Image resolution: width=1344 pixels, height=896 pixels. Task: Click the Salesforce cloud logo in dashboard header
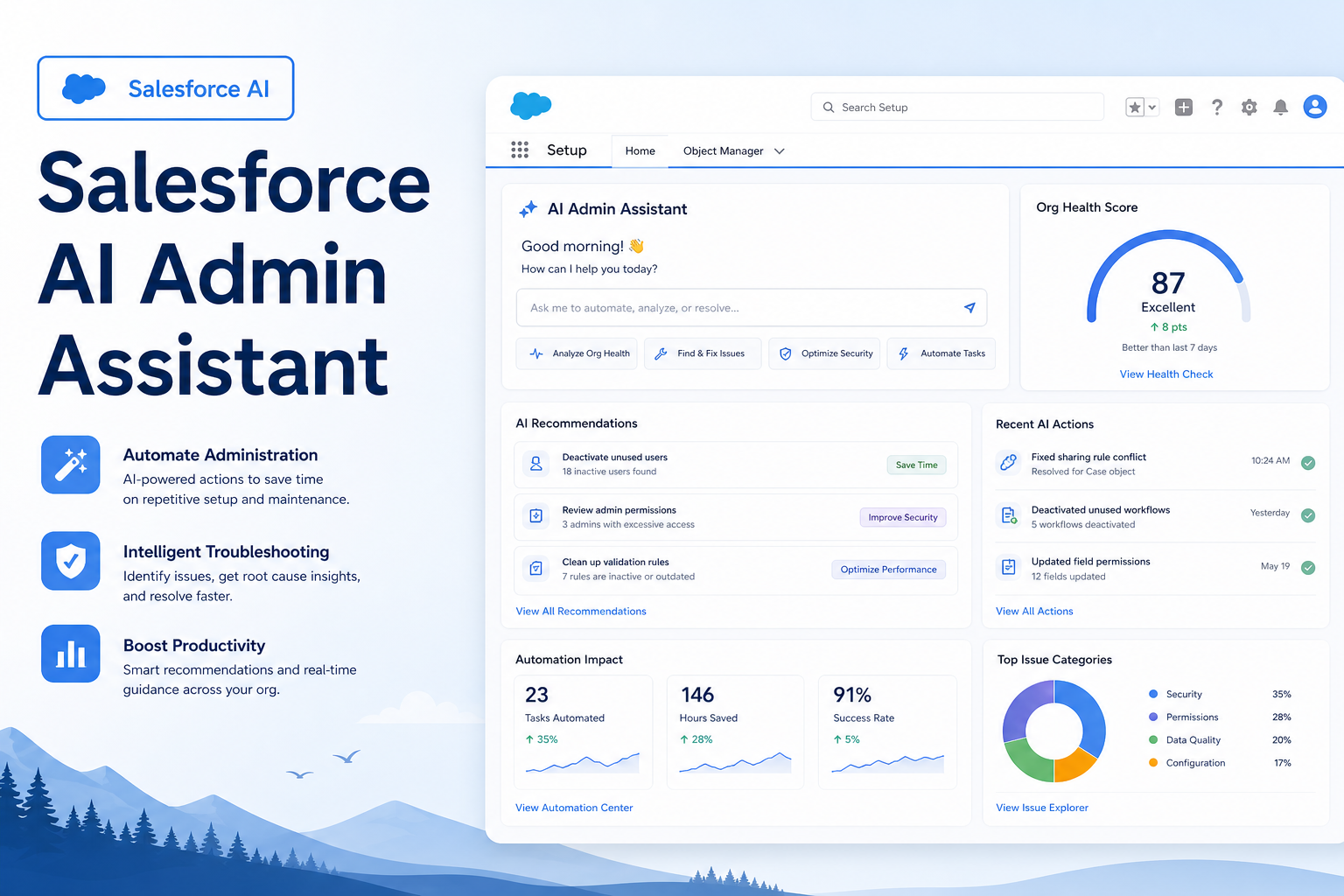pyautogui.click(x=531, y=106)
